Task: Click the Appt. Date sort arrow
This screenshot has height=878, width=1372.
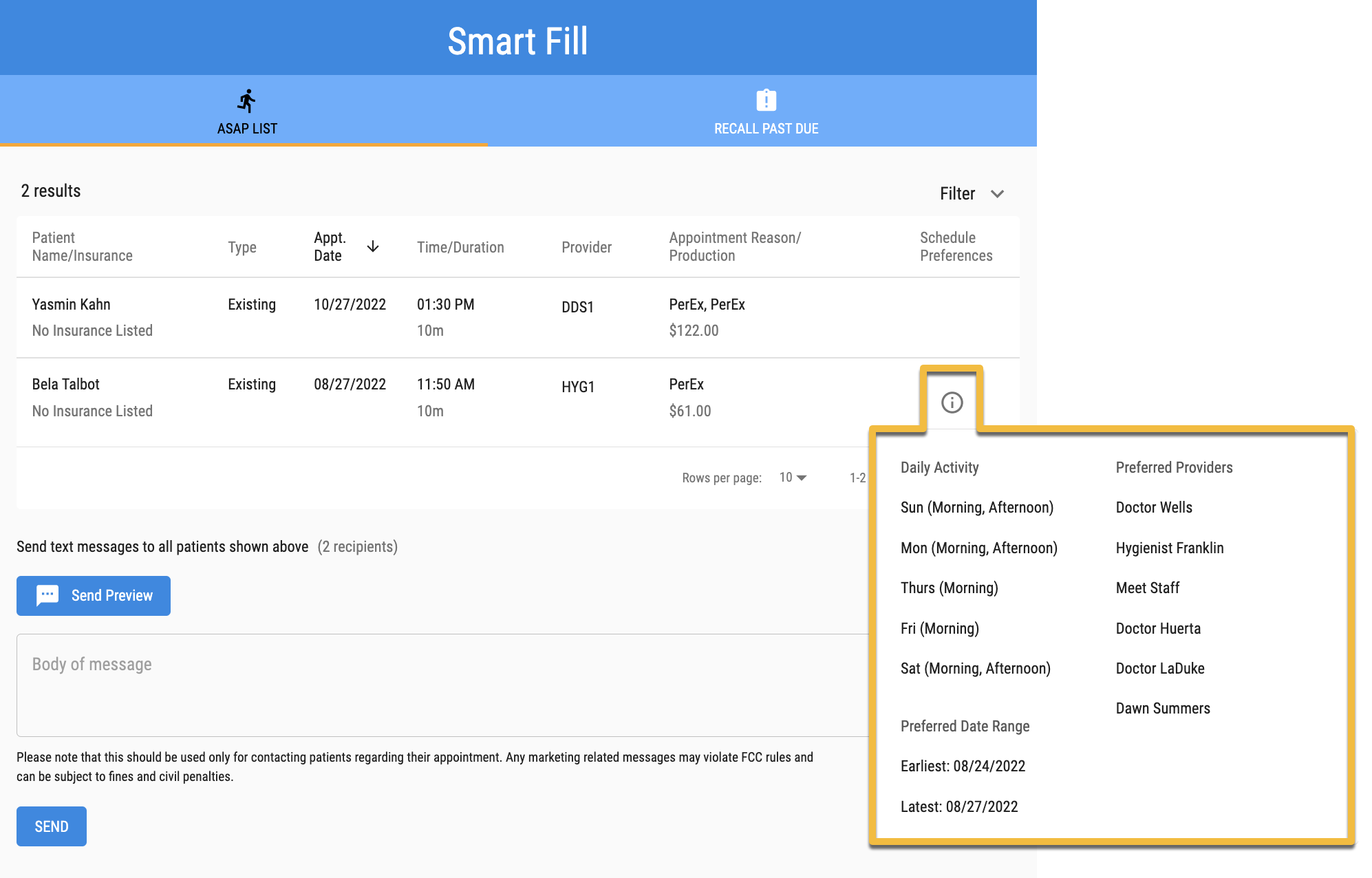Action: [373, 246]
